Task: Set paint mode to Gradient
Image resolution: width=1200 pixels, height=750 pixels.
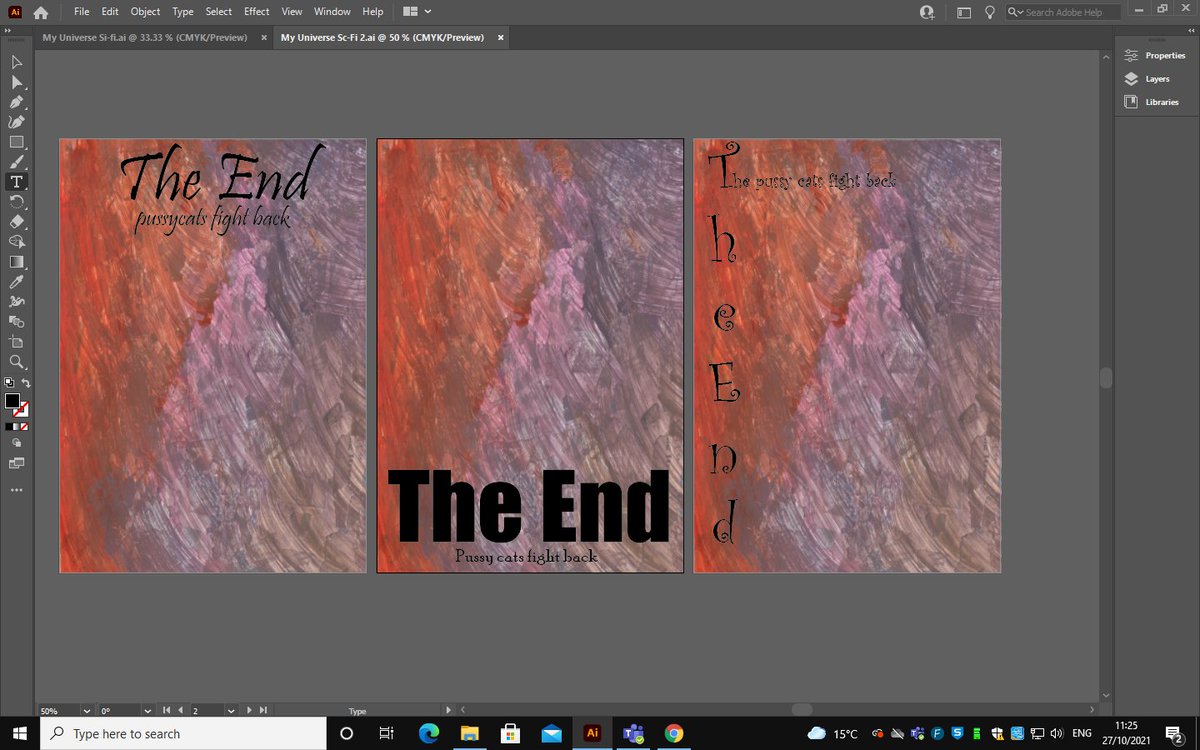Action: tap(17, 426)
